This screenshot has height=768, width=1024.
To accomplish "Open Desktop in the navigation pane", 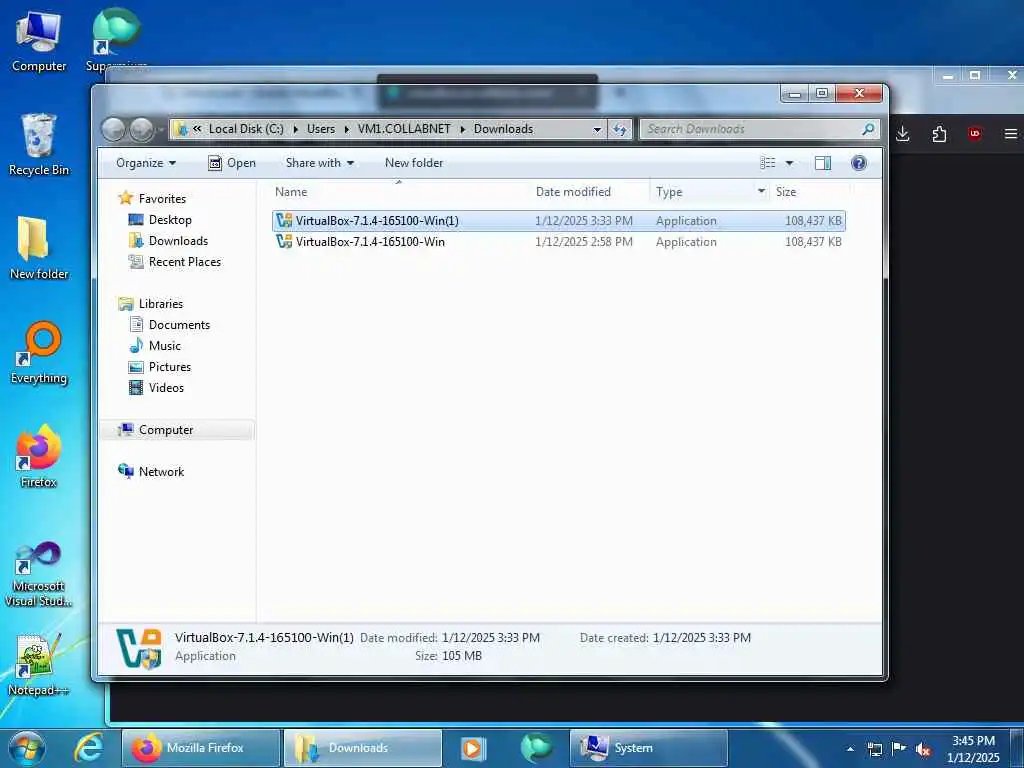I will [x=170, y=219].
